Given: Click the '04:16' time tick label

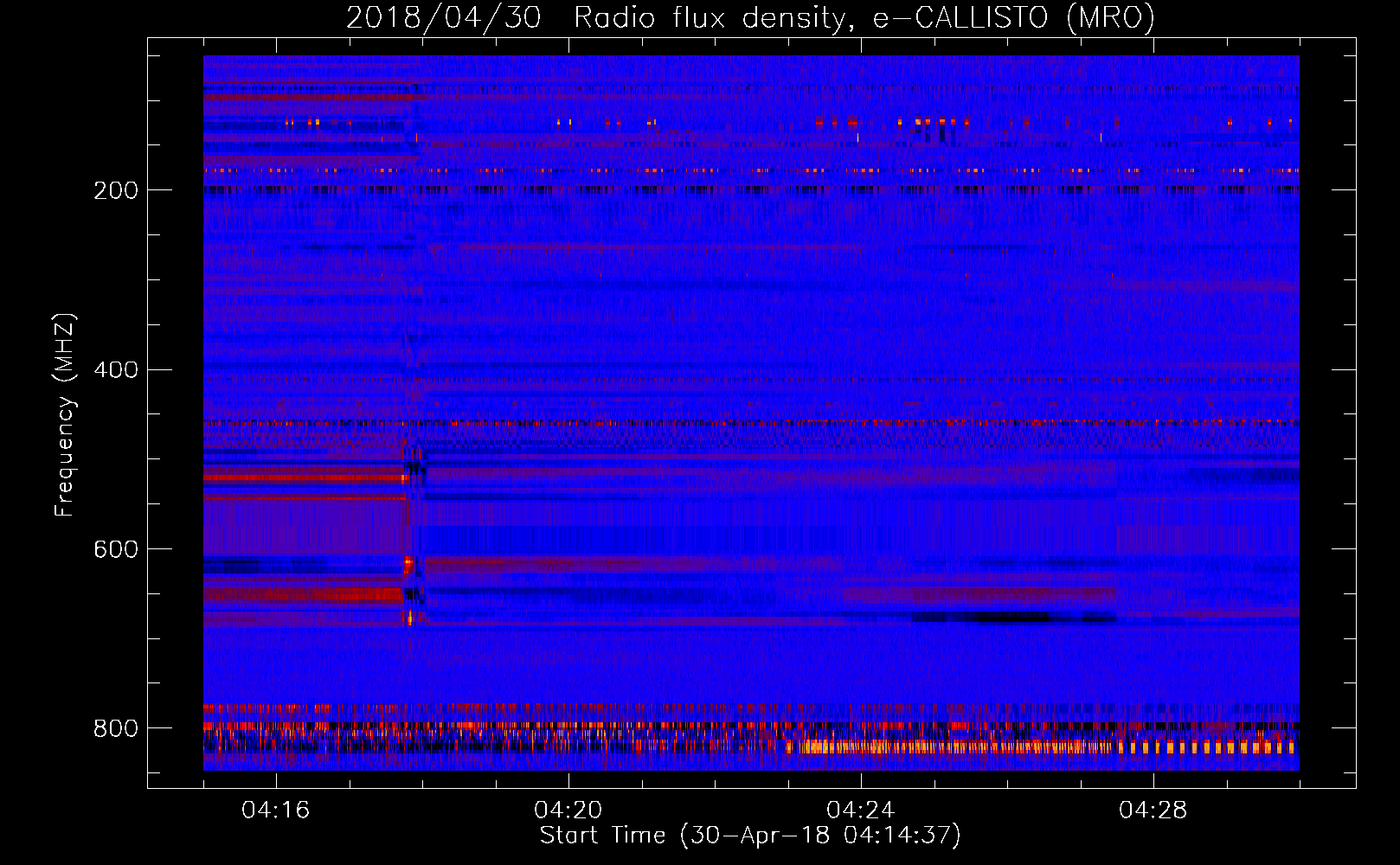Looking at the screenshot, I should [275, 811].
